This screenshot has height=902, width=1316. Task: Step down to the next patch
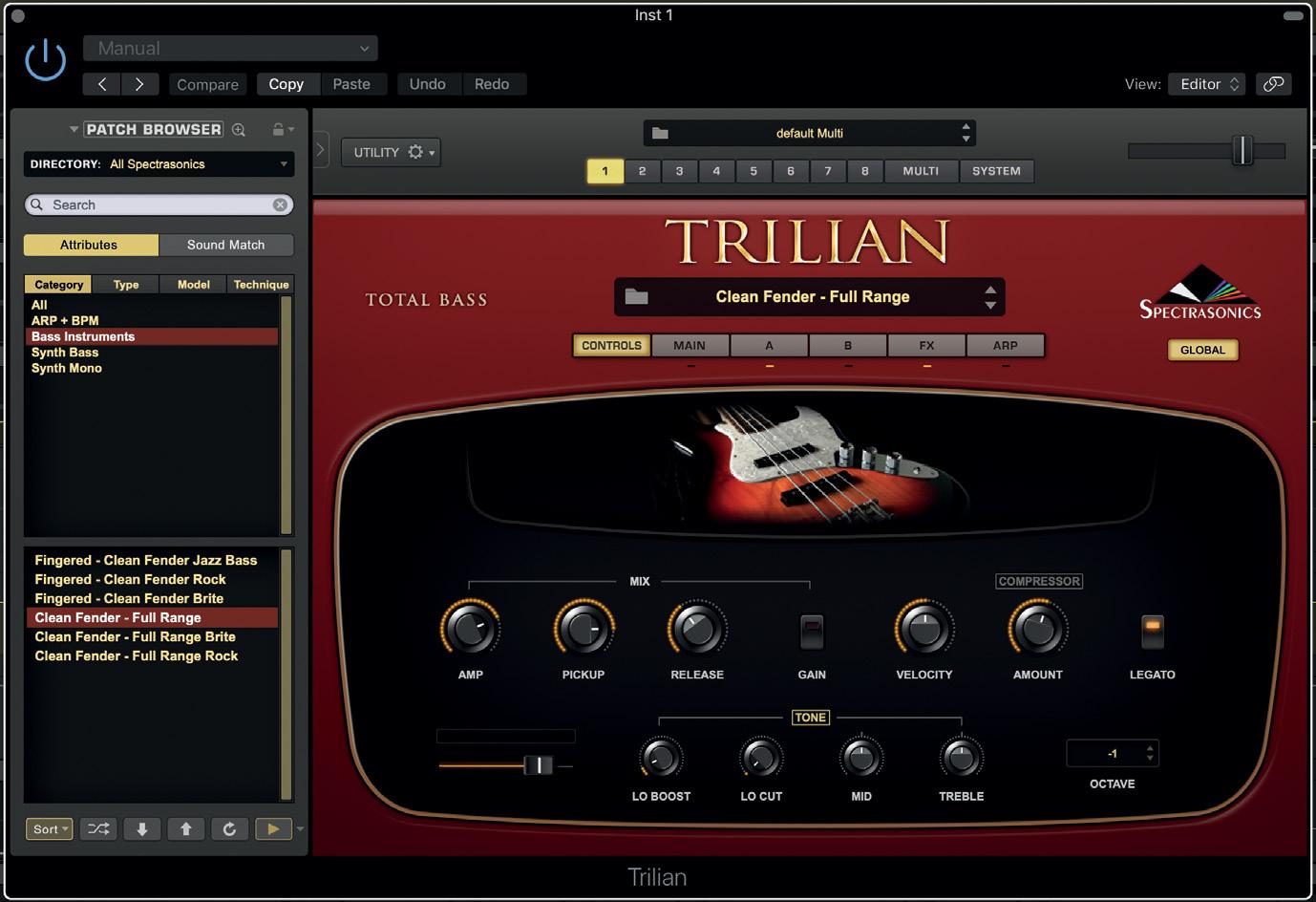pyautogui.click(x=142, y=829)
